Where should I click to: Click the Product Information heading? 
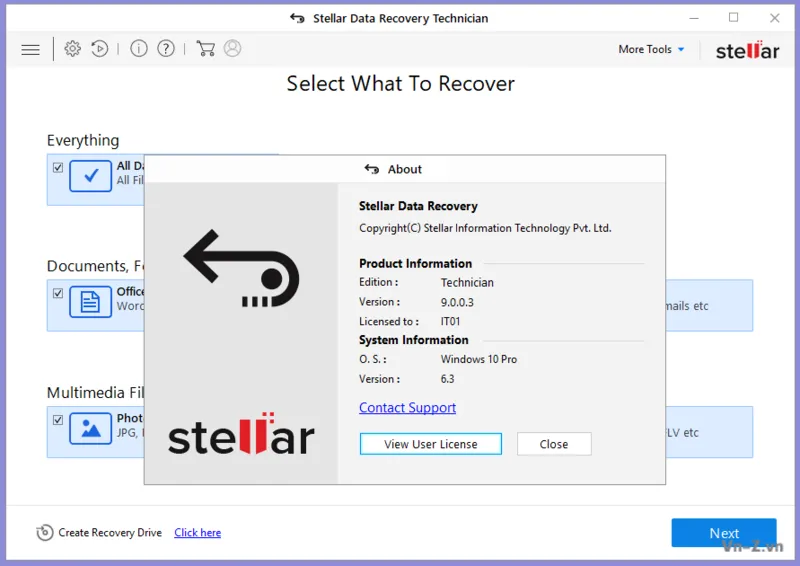tap(415, 263)
